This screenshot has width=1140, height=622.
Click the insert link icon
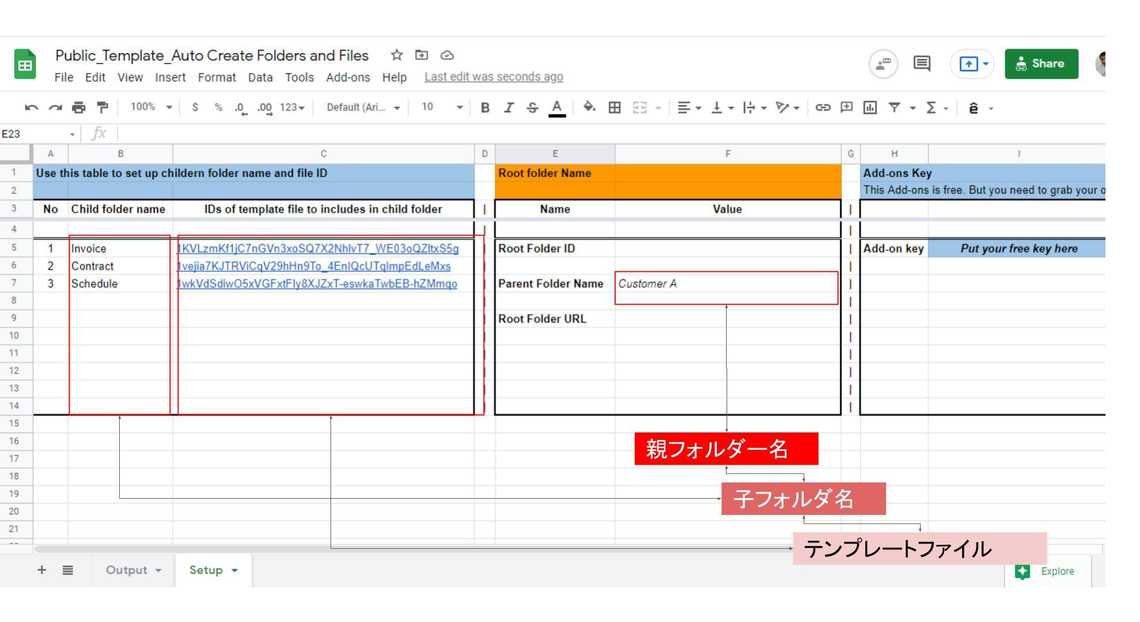(822, 108)
